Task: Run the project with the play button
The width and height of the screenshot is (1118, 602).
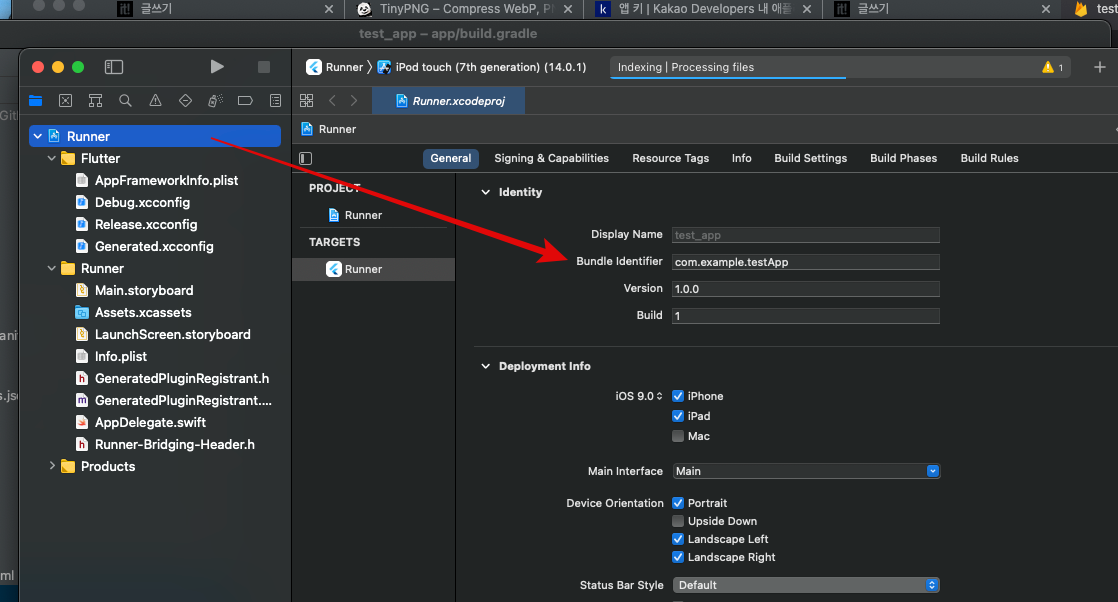Action: [217, 67]
